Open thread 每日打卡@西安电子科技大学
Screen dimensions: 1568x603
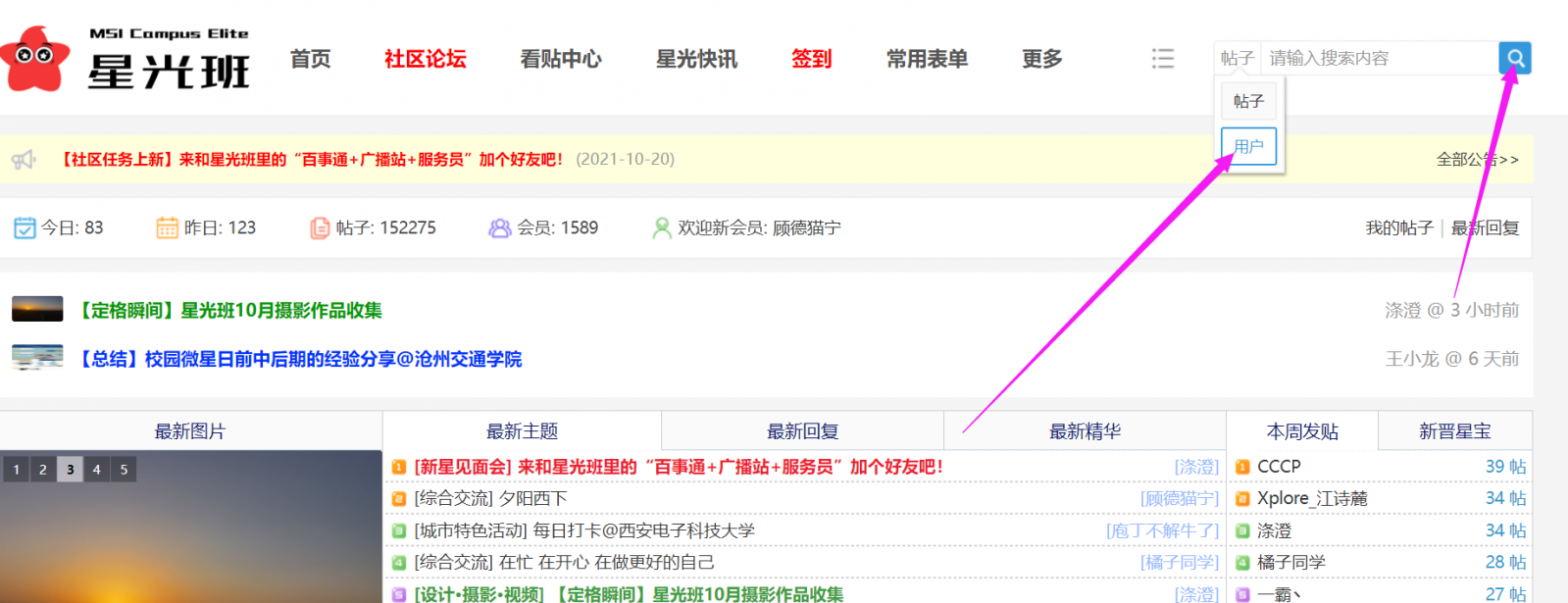click(x=643, y=530)
